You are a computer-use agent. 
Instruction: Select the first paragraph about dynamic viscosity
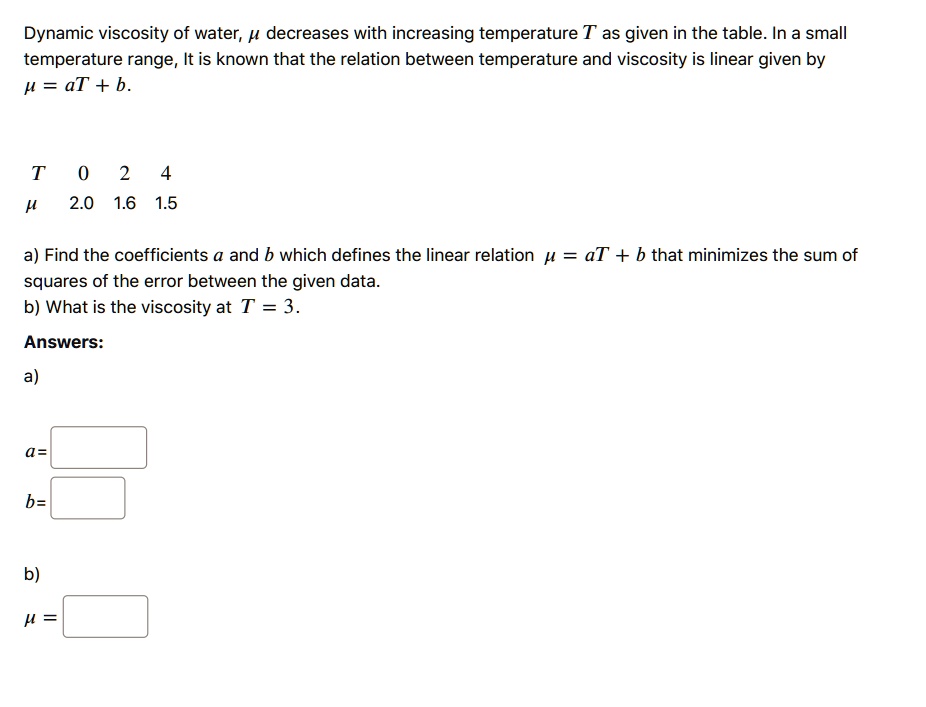click(x=430, y=33)
